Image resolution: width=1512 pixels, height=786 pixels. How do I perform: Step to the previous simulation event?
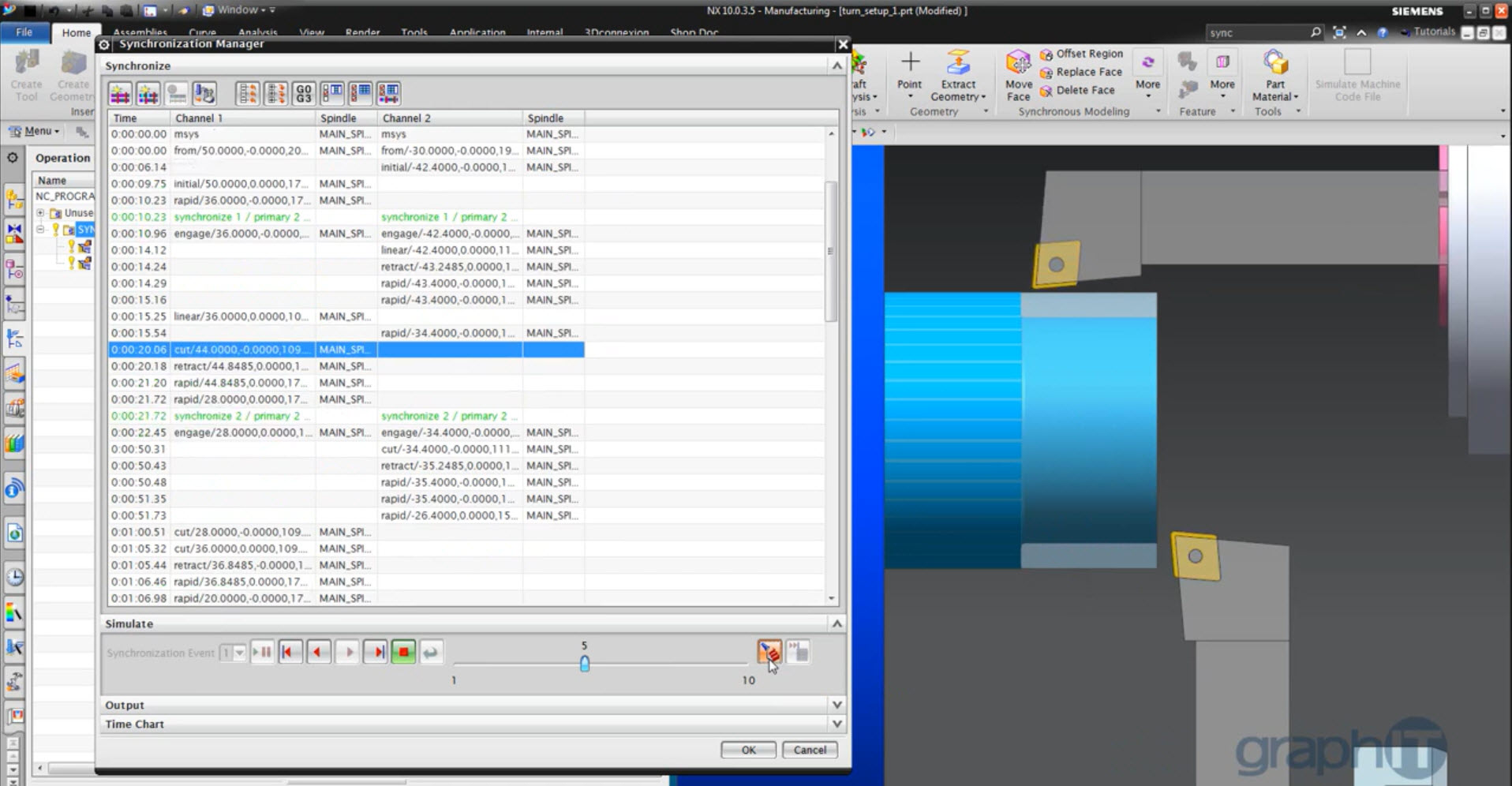click(318, 653)
